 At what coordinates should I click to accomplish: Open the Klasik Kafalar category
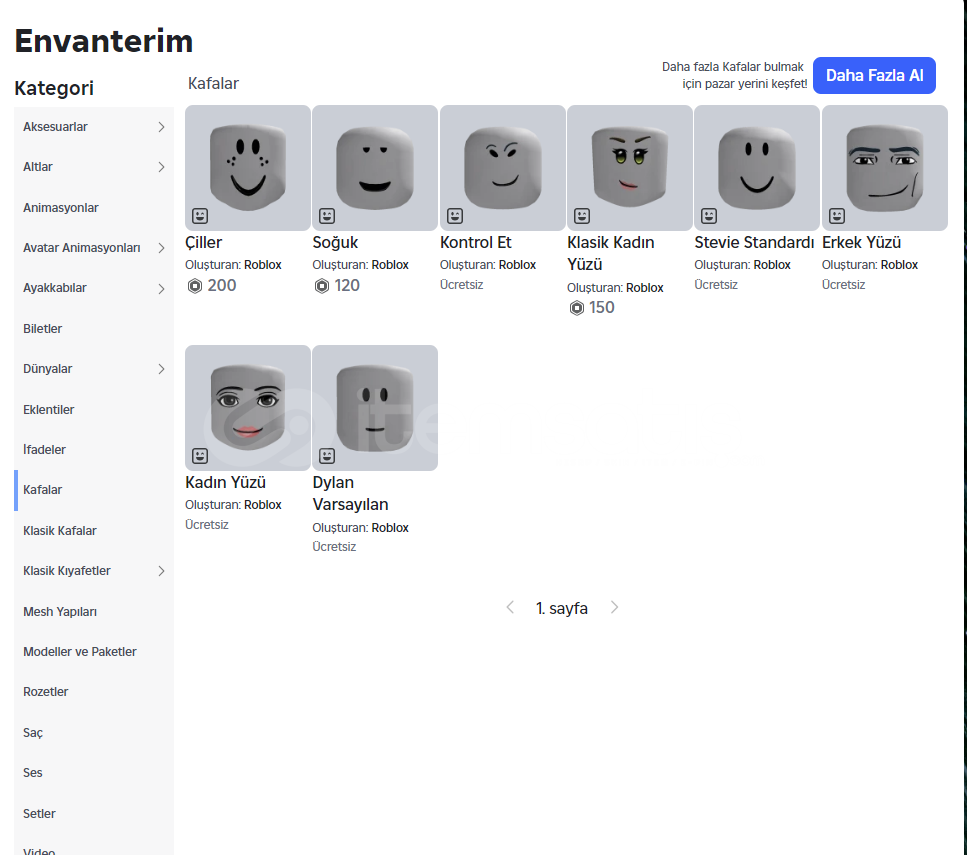click(x=94, y=531)
